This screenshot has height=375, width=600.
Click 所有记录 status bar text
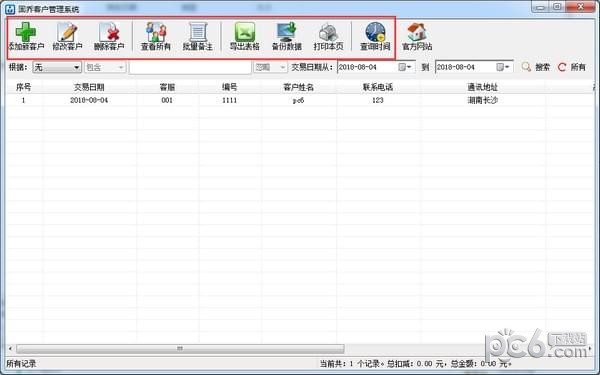point(21,364)
